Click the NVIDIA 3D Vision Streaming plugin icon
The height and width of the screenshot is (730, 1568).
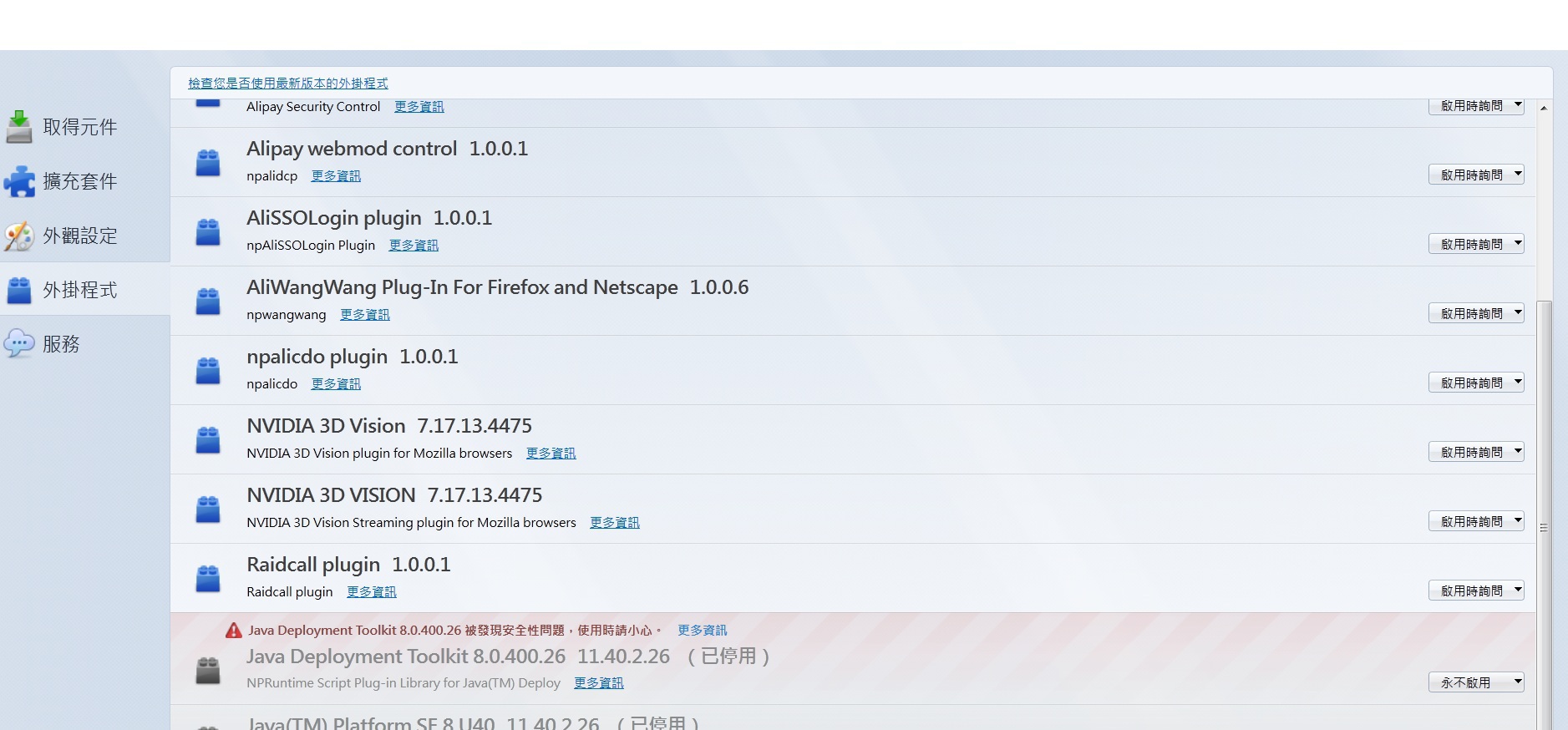(x=208, y=509)
